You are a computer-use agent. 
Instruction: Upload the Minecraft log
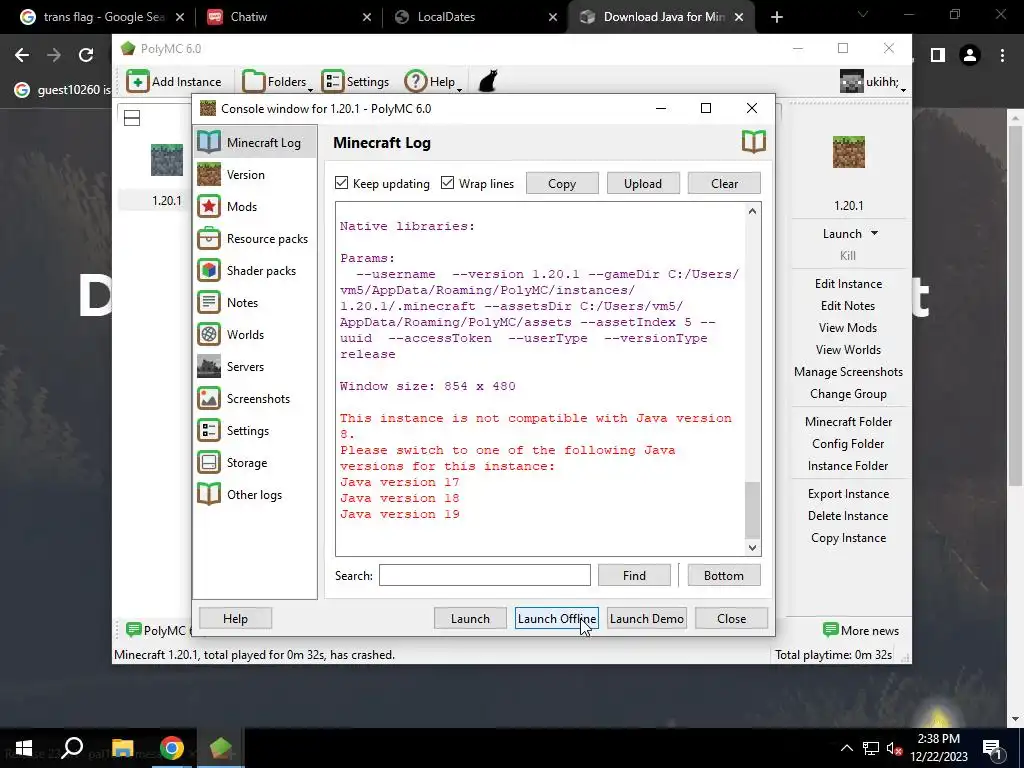[643, 184]
